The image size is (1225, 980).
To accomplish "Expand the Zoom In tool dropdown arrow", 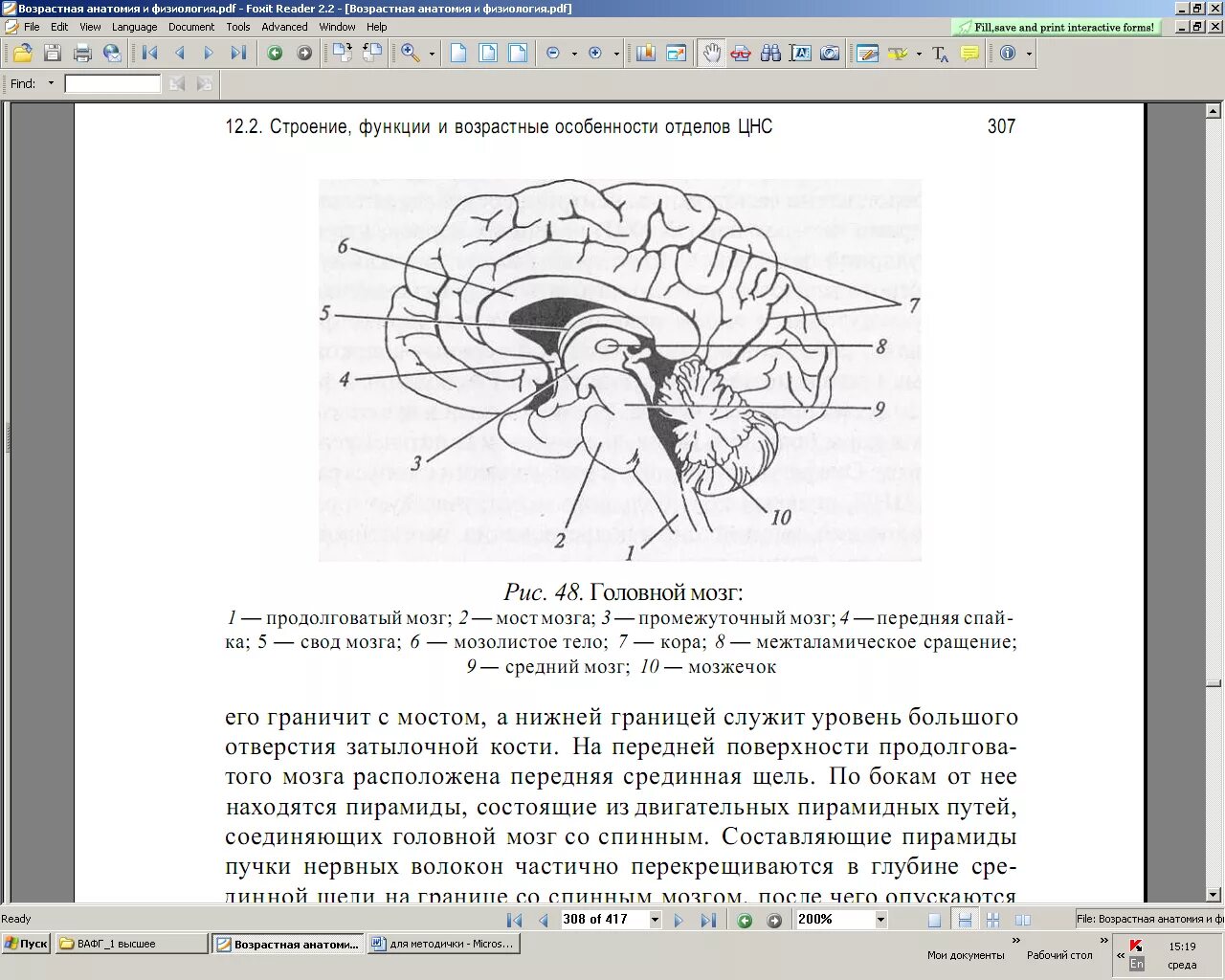I will pyautogui.click(x=432, y=54).
